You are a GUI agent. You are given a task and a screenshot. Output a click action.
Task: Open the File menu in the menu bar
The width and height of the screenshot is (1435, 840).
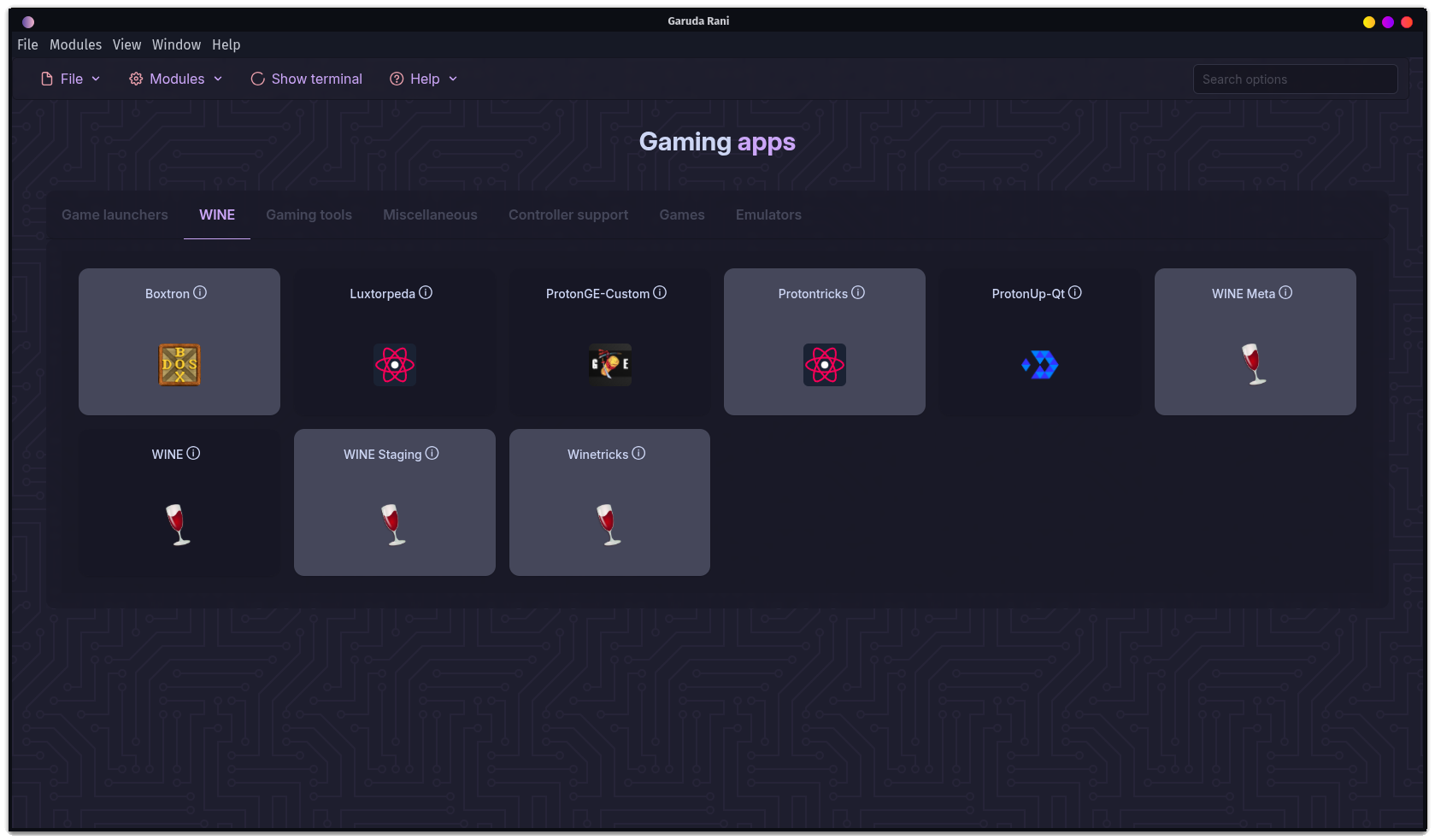(27, 44)
